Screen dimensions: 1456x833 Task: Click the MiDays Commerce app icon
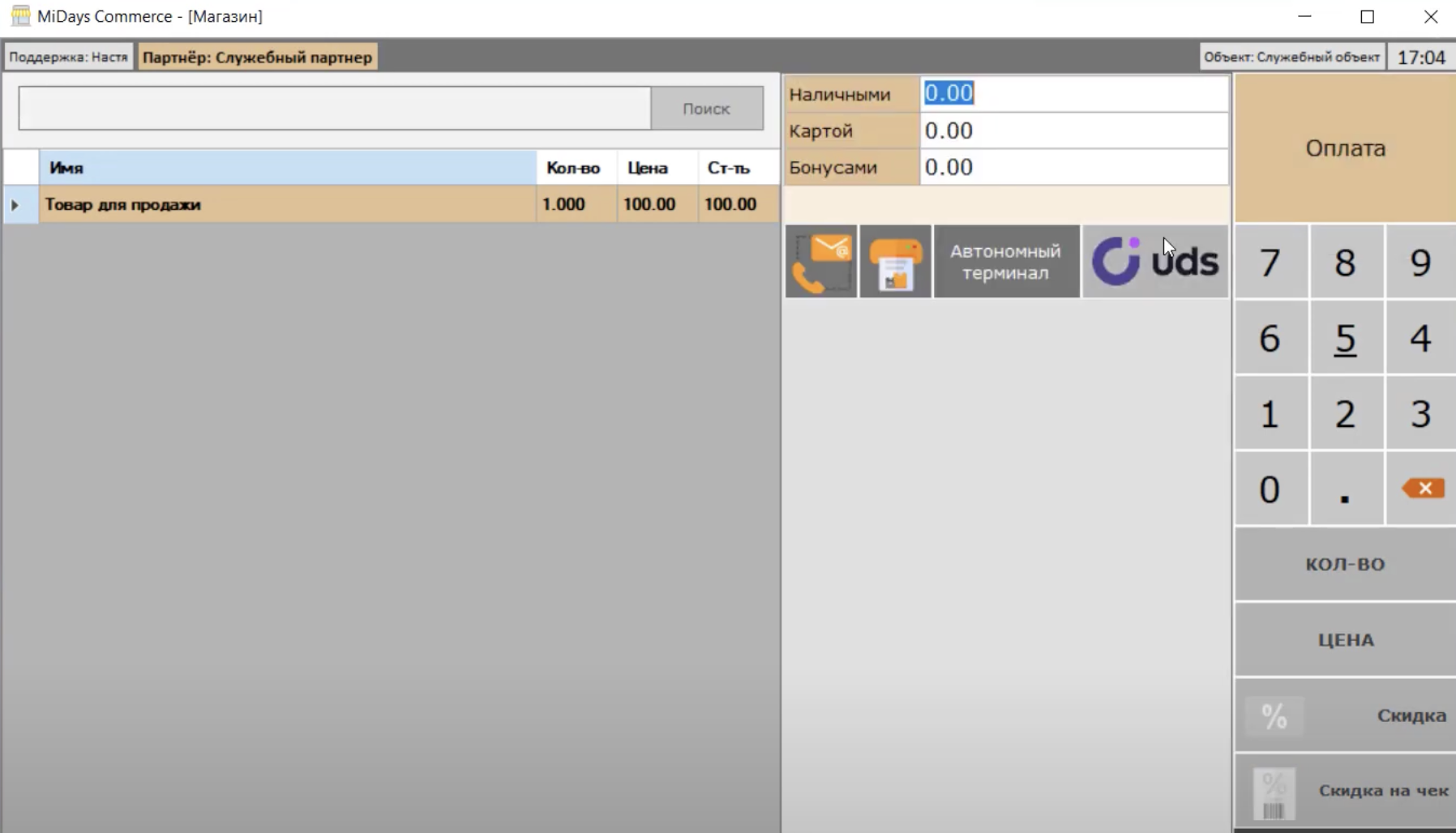click(20, 16)
